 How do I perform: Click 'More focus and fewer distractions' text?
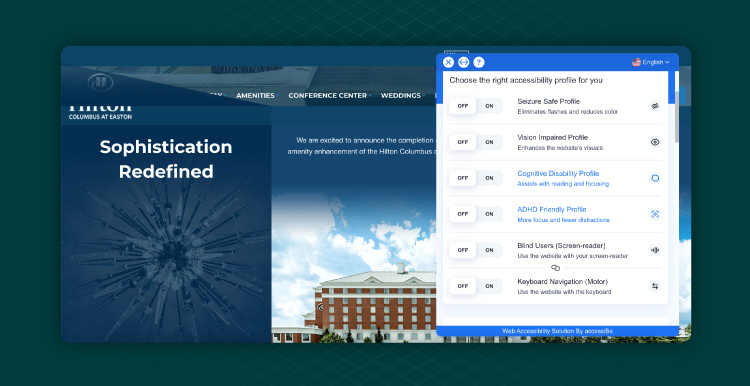tap(563, 220)
